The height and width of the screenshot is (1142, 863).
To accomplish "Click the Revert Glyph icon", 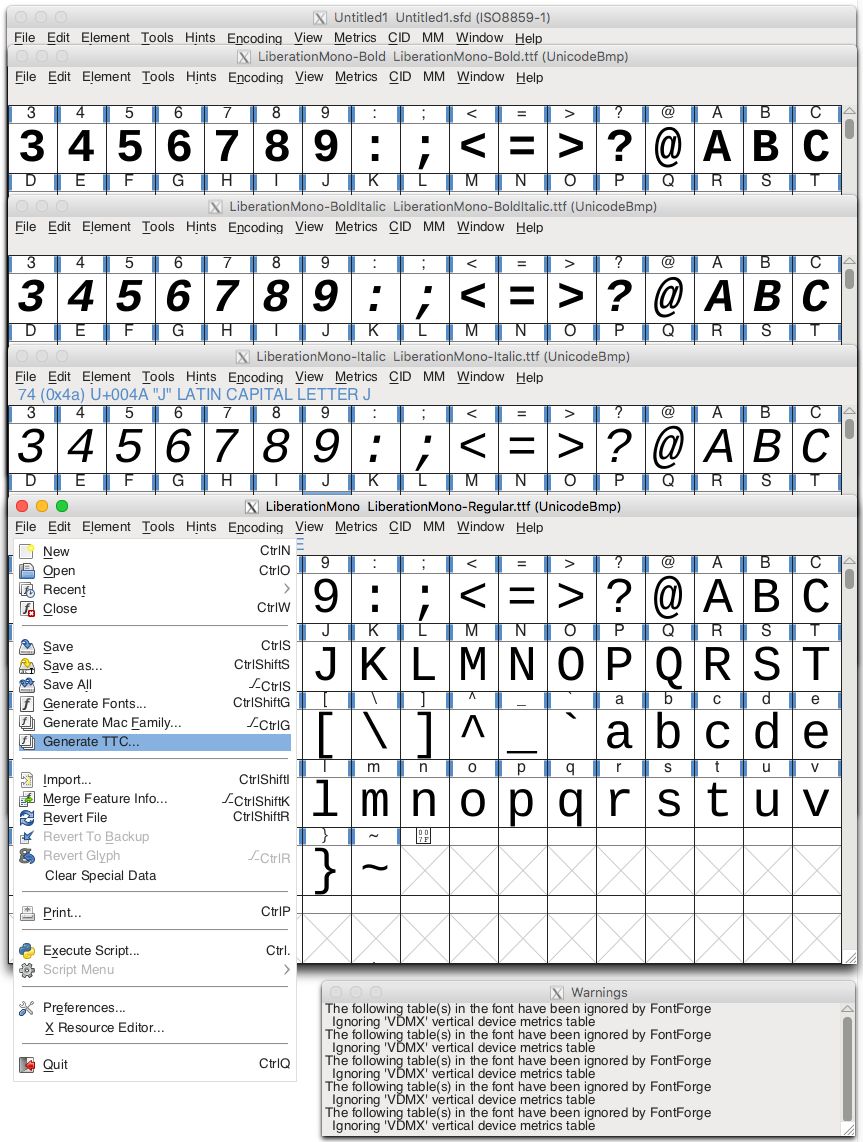I will pyautogui.click(x=27, y=855).
